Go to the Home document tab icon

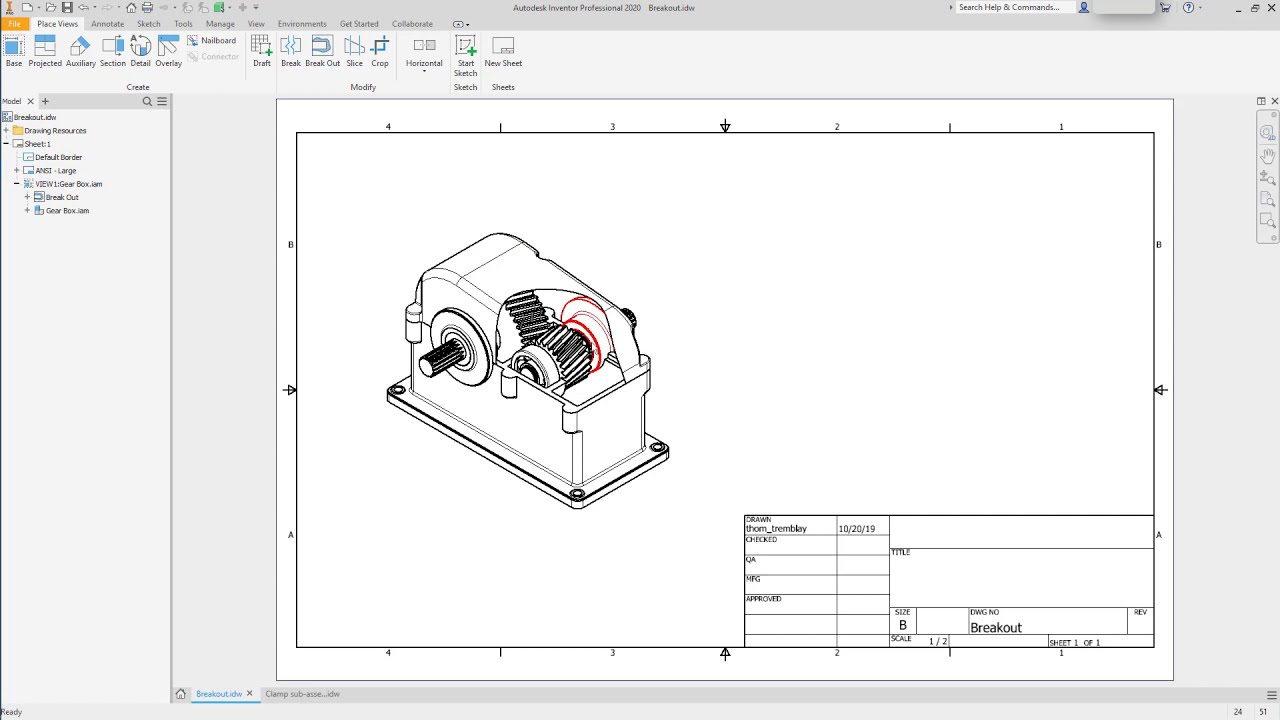click(180, 694)
